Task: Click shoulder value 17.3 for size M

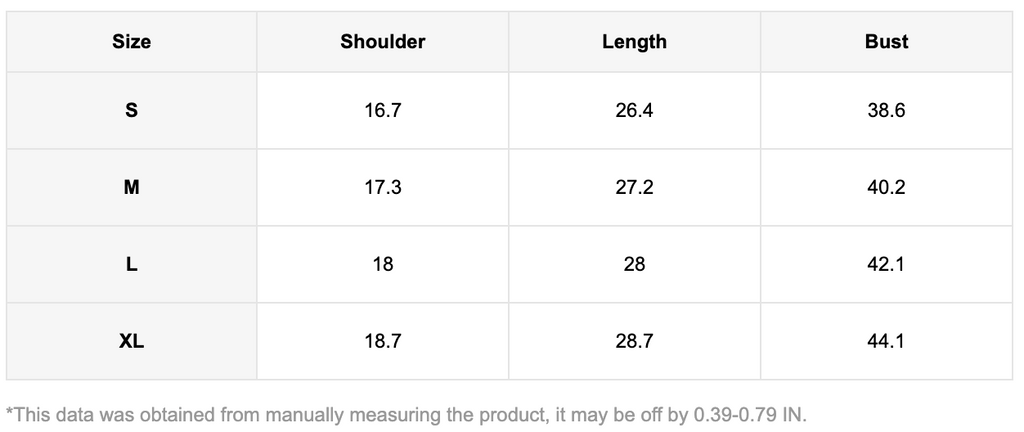Action: point(382,187)
